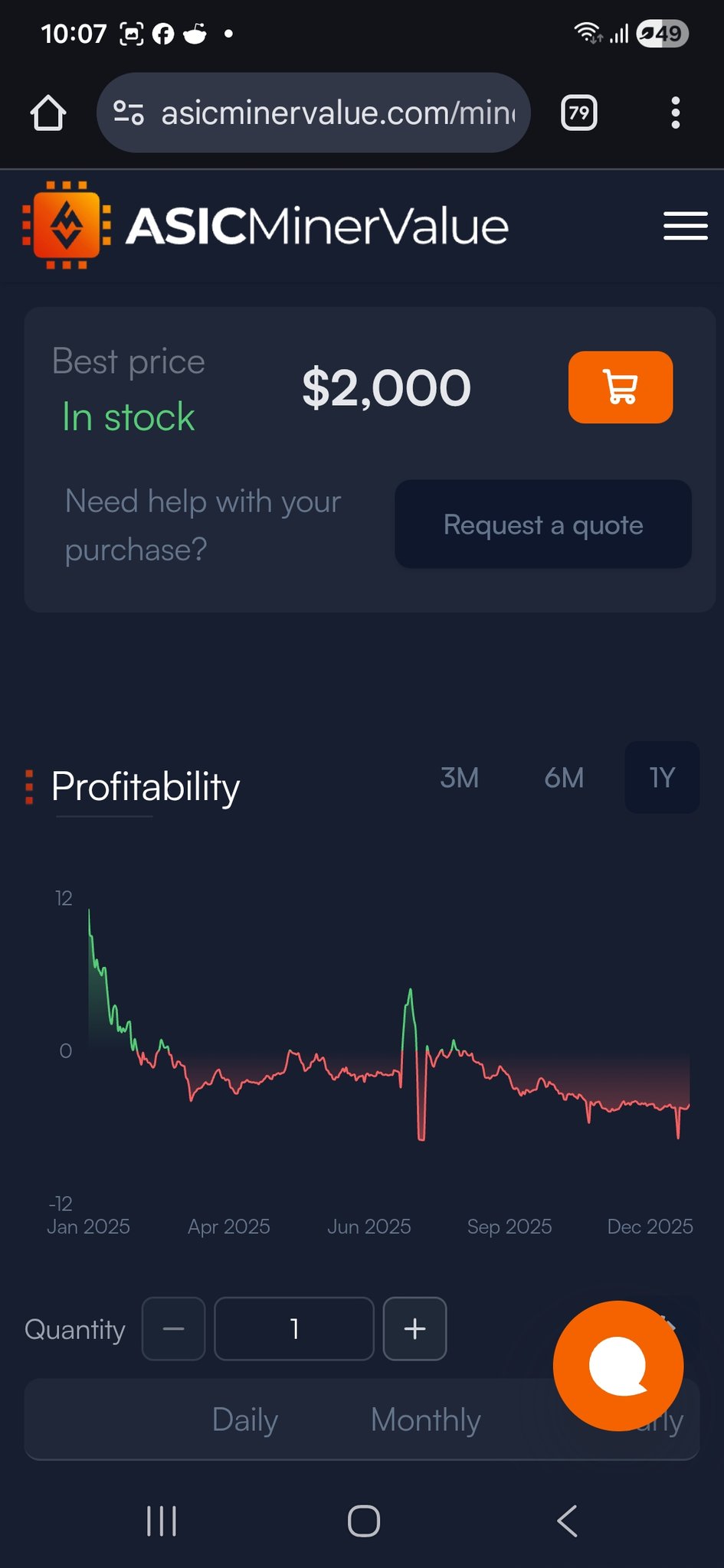Tap the browser home icon
This screenshot has height=1568, width=724.
(48, 113)
